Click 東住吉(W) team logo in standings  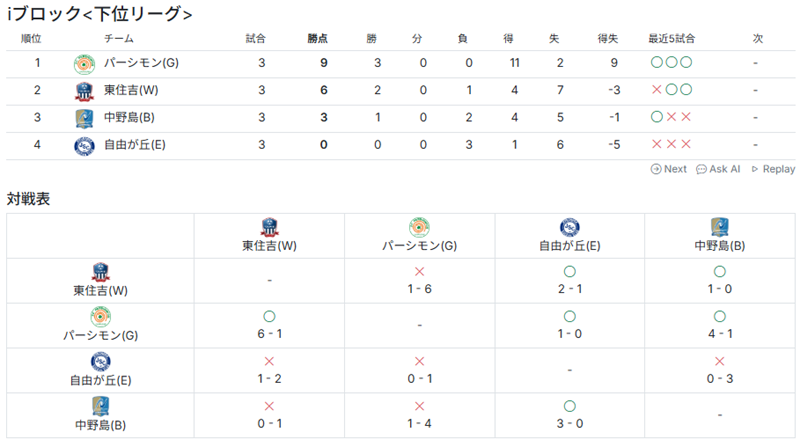(84, 91)
